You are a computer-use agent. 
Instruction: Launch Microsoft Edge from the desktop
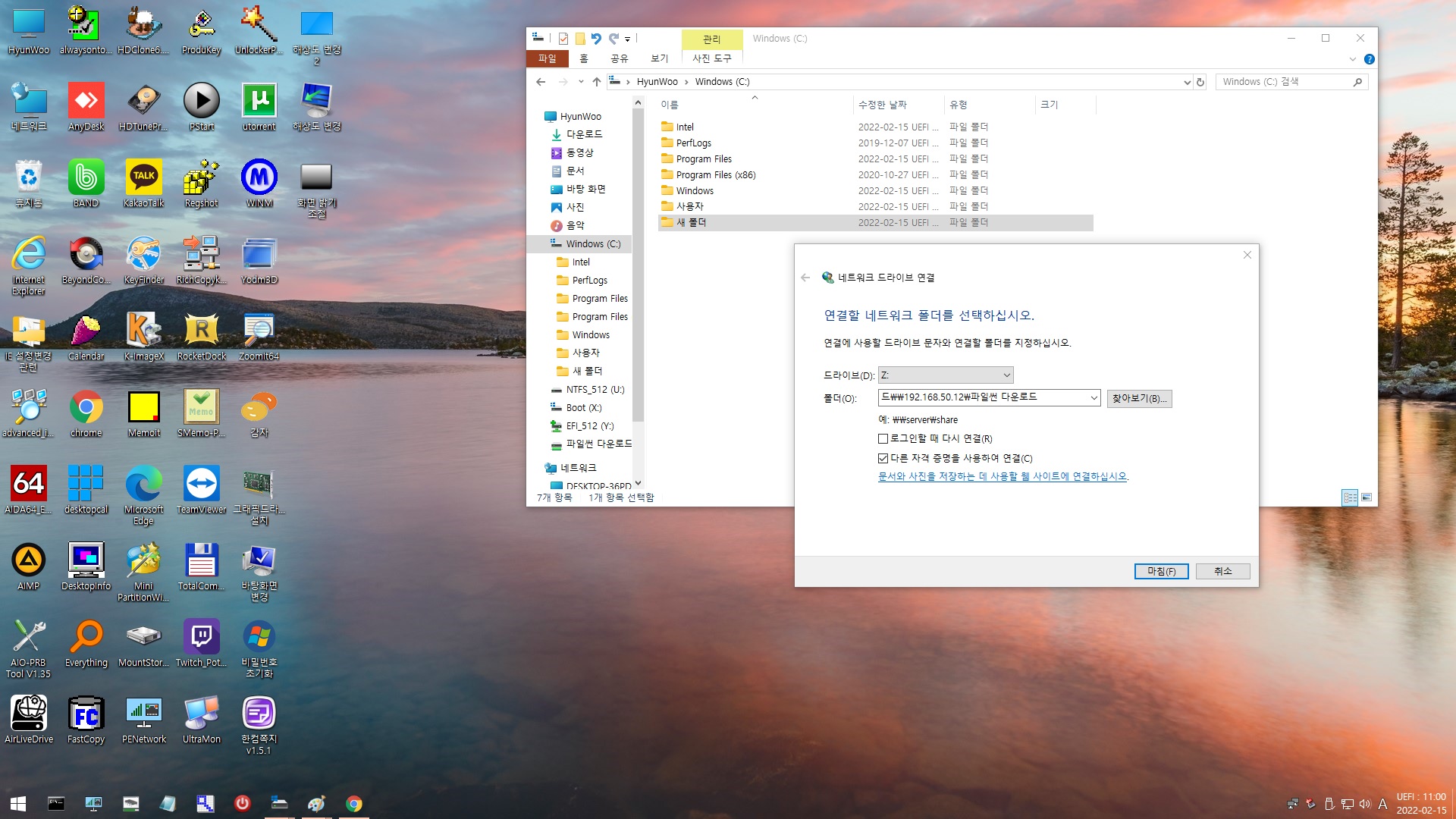click(x=143, y=495)
